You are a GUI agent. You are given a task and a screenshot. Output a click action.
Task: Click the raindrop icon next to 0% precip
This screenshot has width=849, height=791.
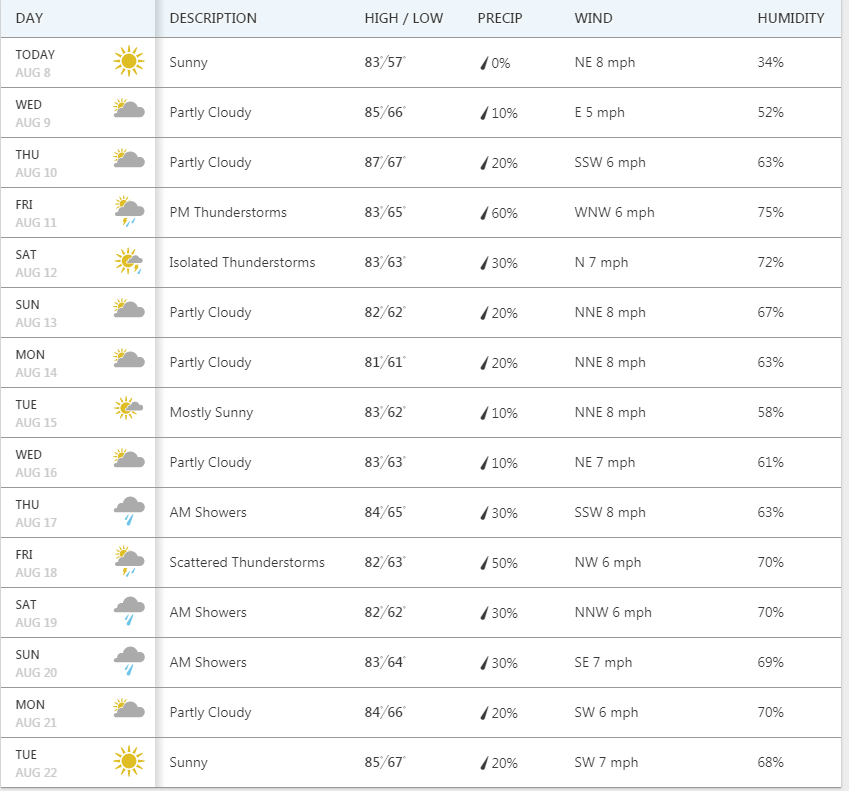485,63
